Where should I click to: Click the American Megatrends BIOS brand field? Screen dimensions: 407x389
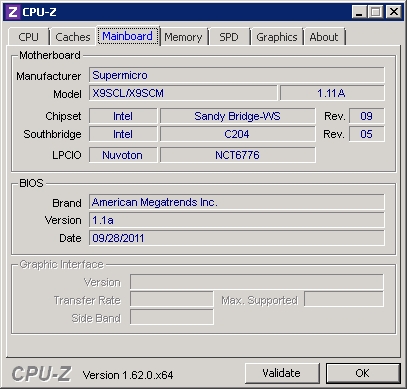point(237,202)
